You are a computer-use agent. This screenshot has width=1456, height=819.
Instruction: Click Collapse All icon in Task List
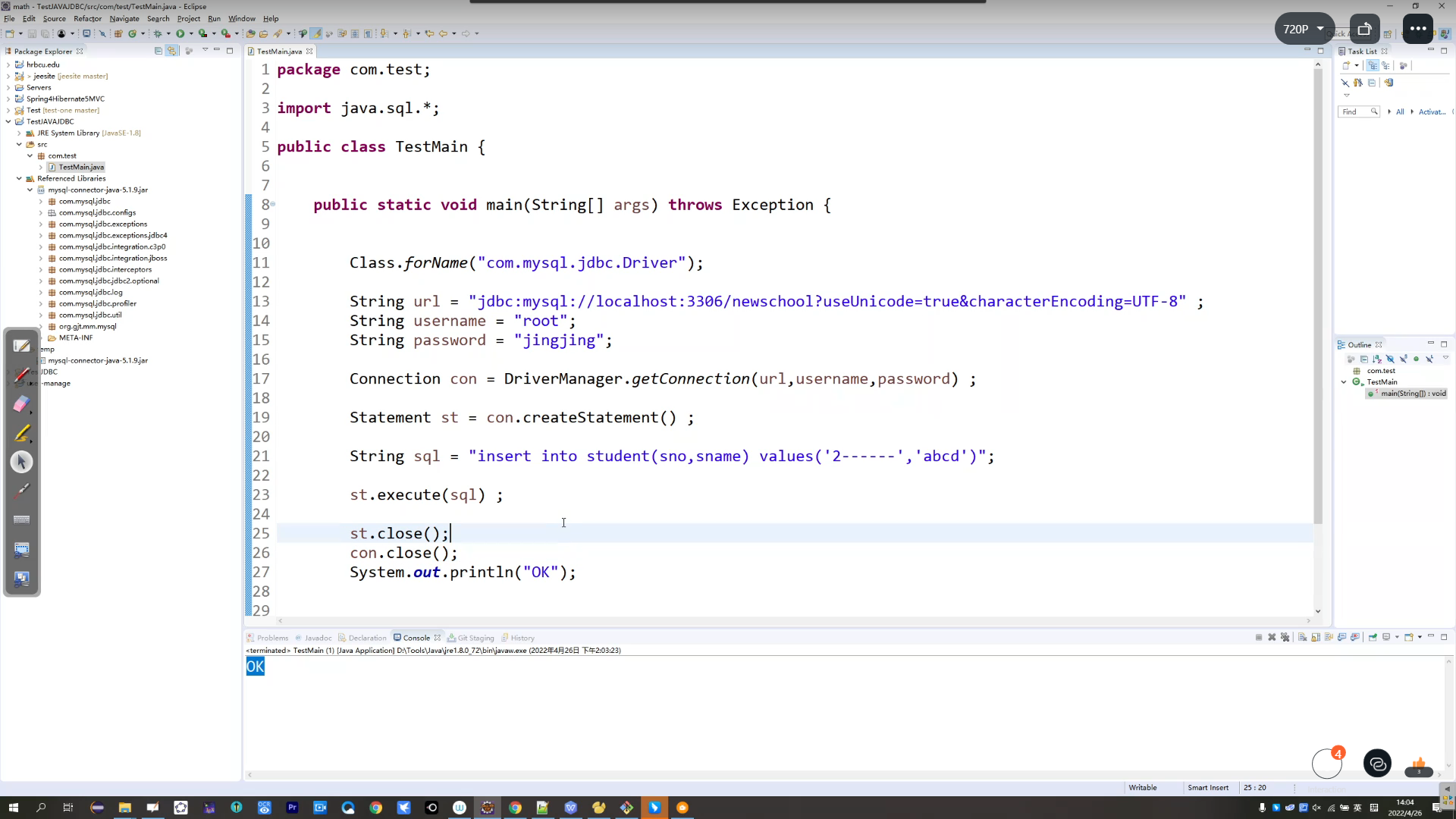point(1372,83)
